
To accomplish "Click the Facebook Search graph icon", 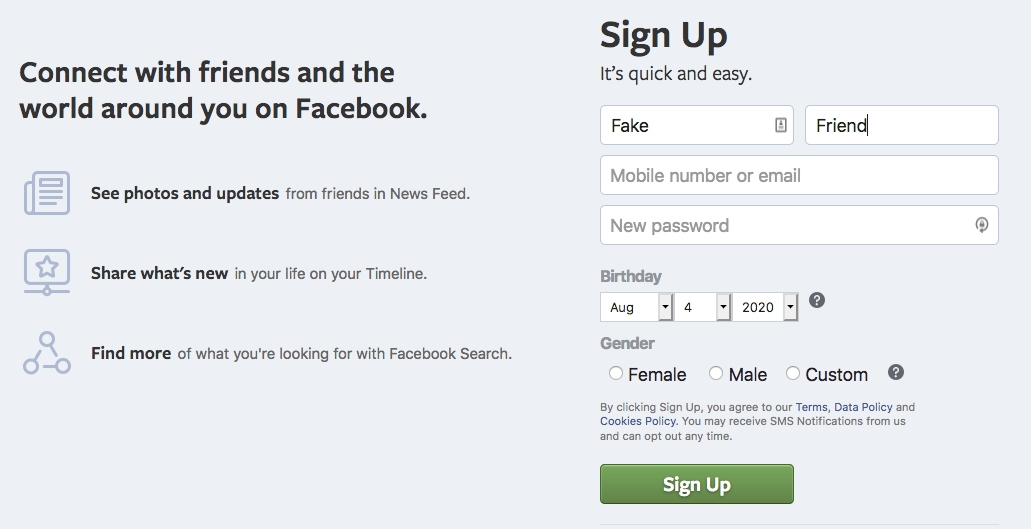I will [x=47, y=353].
